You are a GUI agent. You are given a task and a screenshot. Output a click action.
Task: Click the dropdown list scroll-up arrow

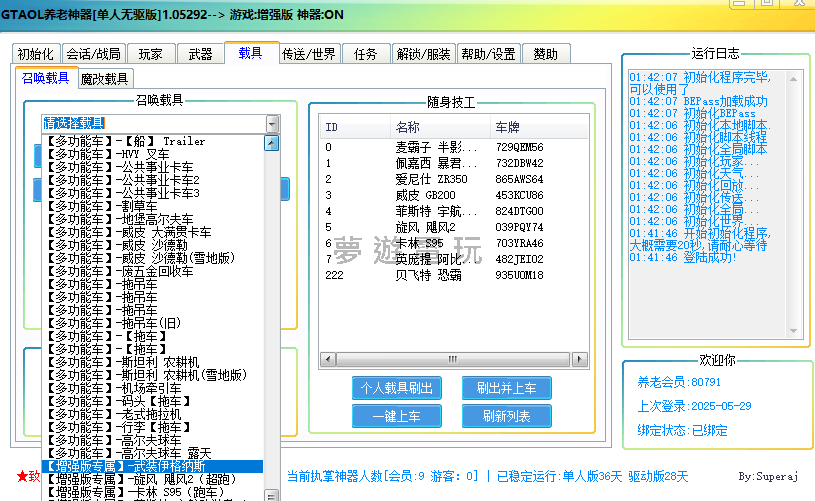tap(271, 142)
